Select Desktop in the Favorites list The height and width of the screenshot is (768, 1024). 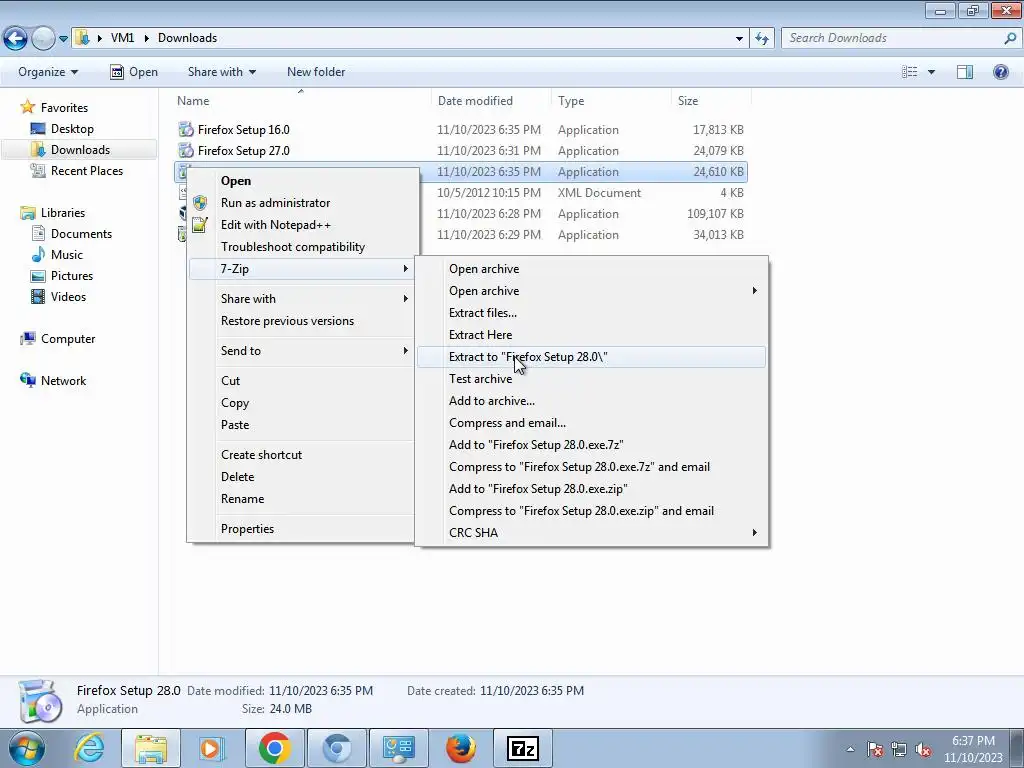pos(72,129)
